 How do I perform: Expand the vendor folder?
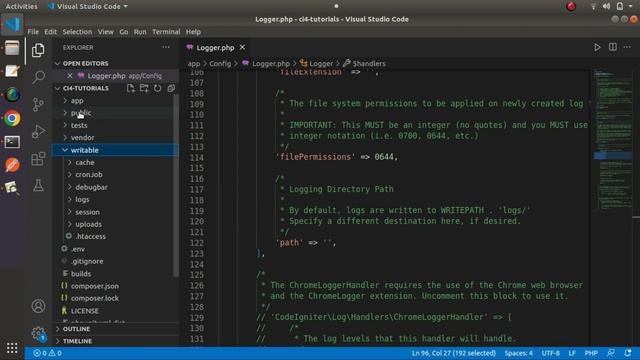(116, 138)
